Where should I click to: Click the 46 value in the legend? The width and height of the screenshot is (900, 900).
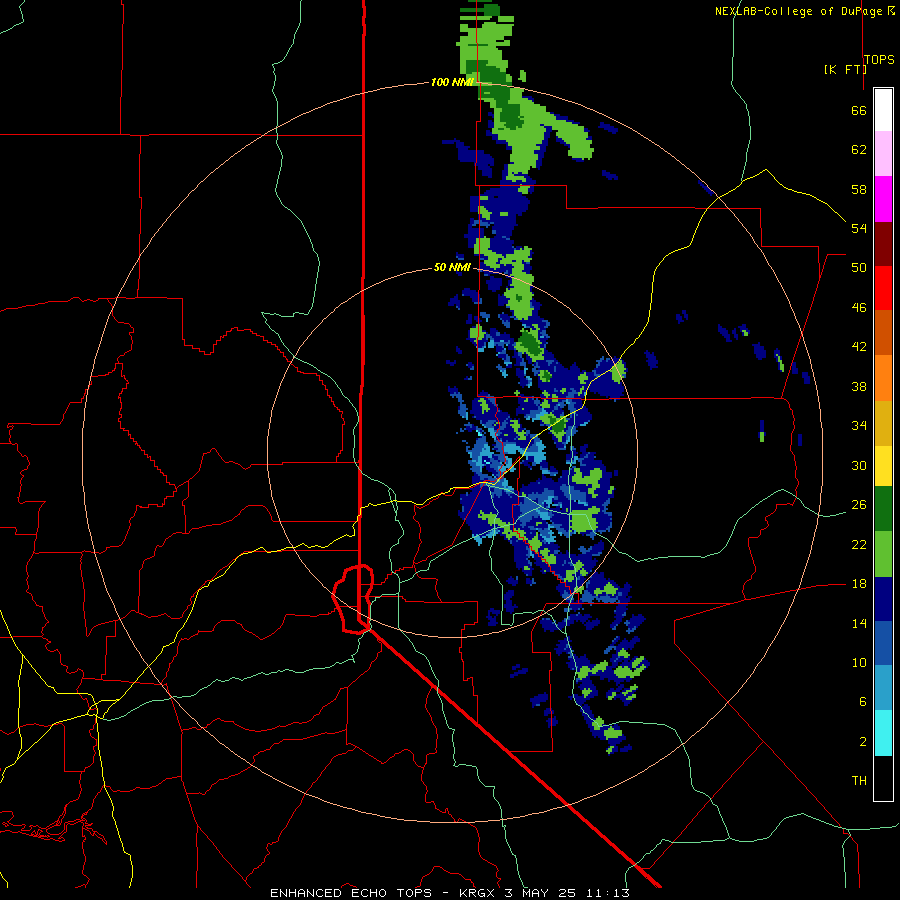tap(859, 308)
